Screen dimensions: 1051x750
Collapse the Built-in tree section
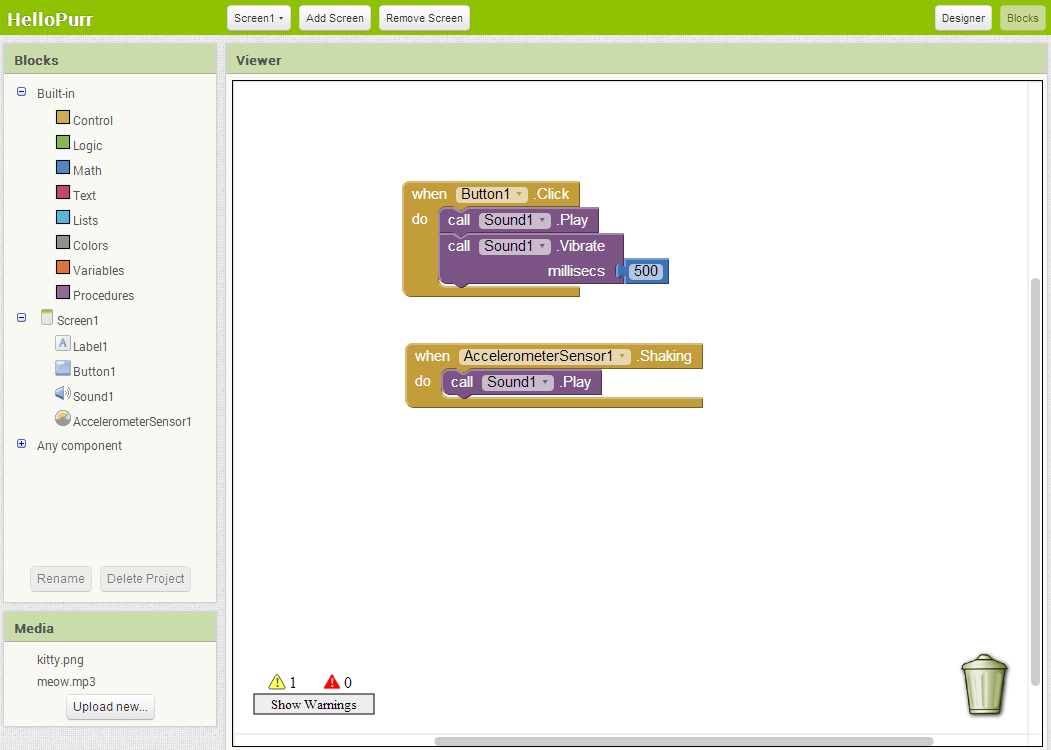[x=22, y=92]
